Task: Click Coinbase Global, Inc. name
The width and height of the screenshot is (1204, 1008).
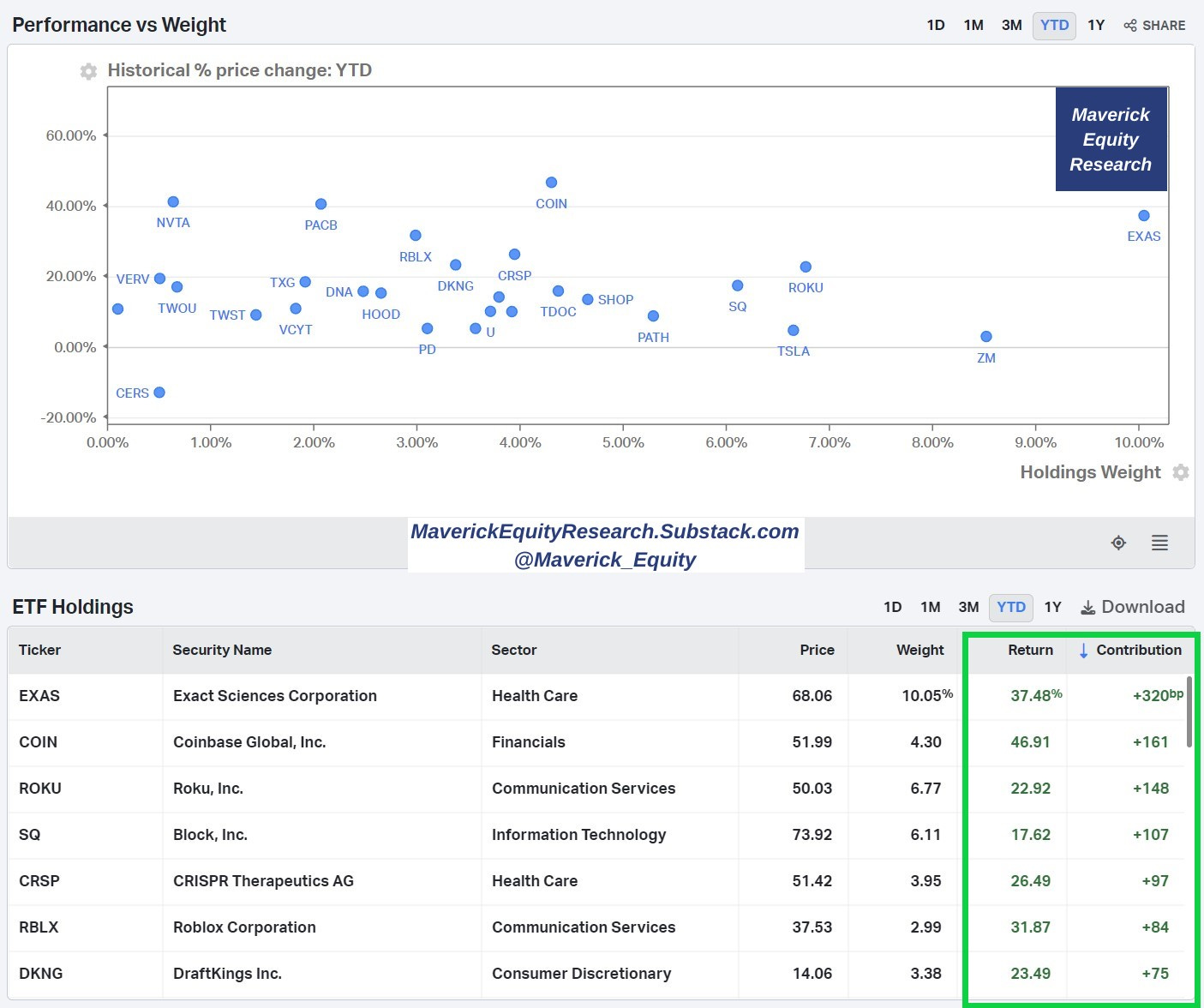Action: (x=249, y=742)
